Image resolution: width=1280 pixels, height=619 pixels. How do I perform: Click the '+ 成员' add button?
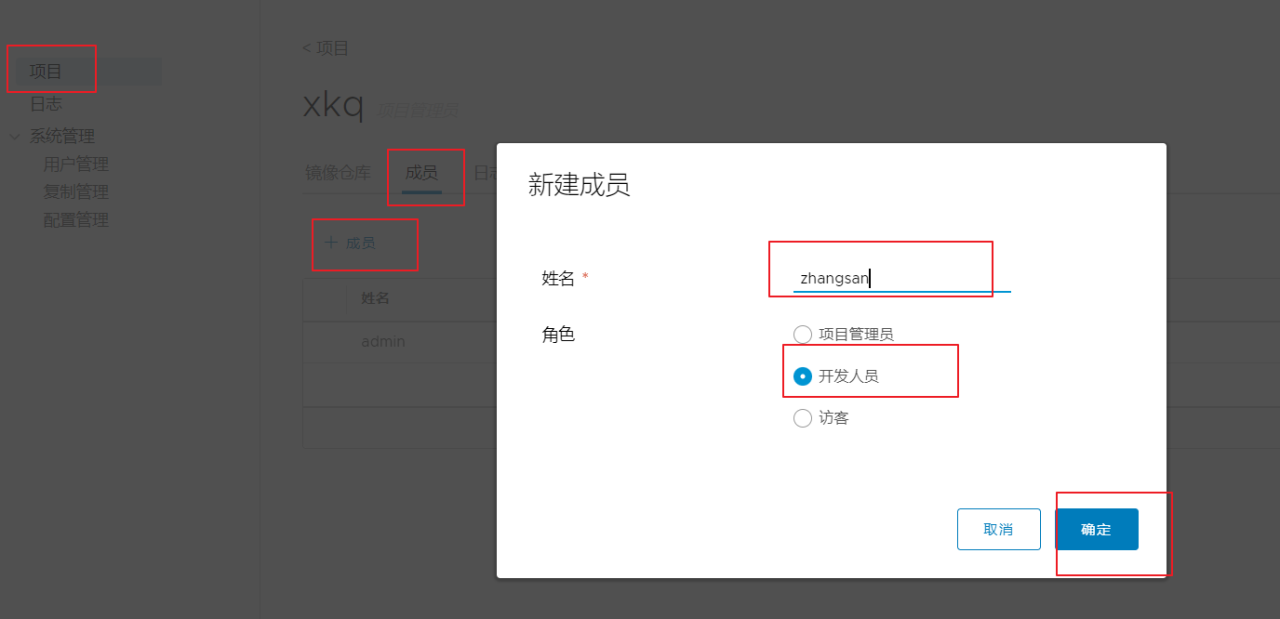350,243
